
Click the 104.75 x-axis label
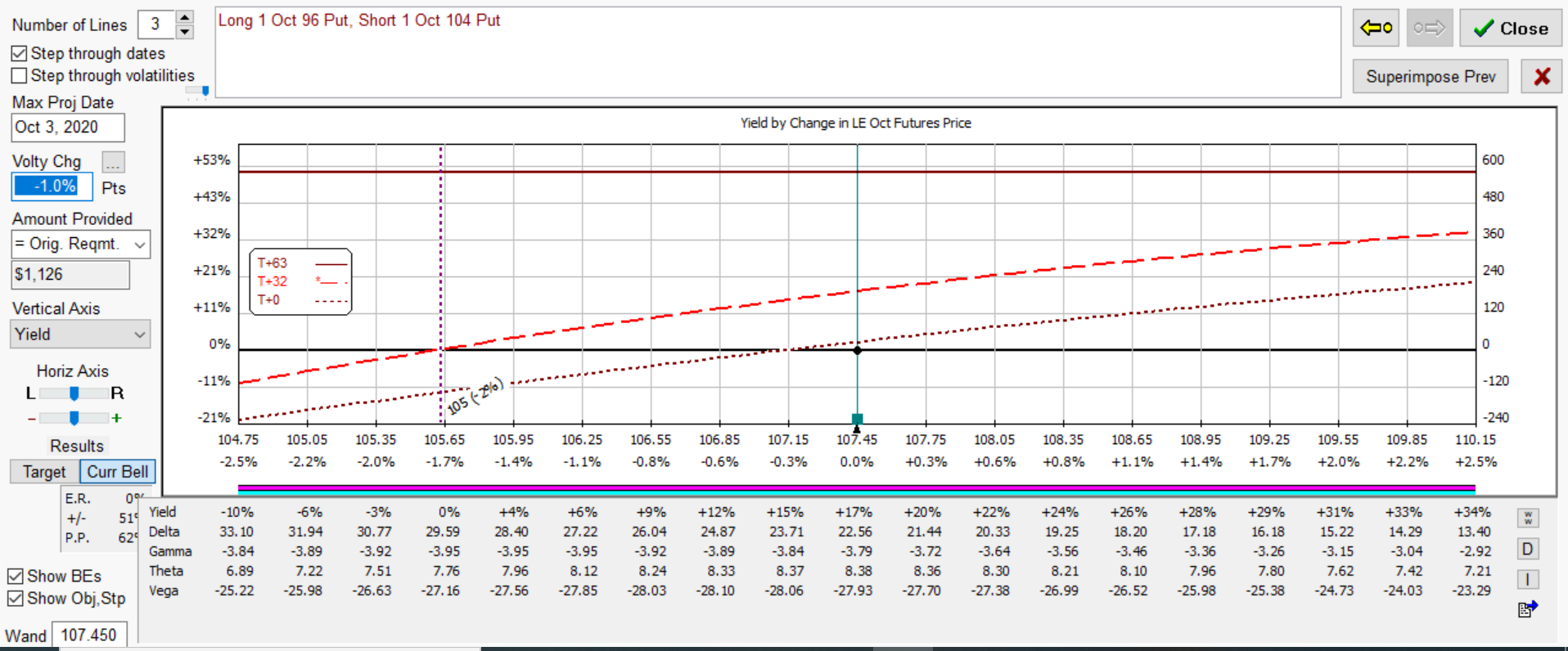click(x=238, y=440)
